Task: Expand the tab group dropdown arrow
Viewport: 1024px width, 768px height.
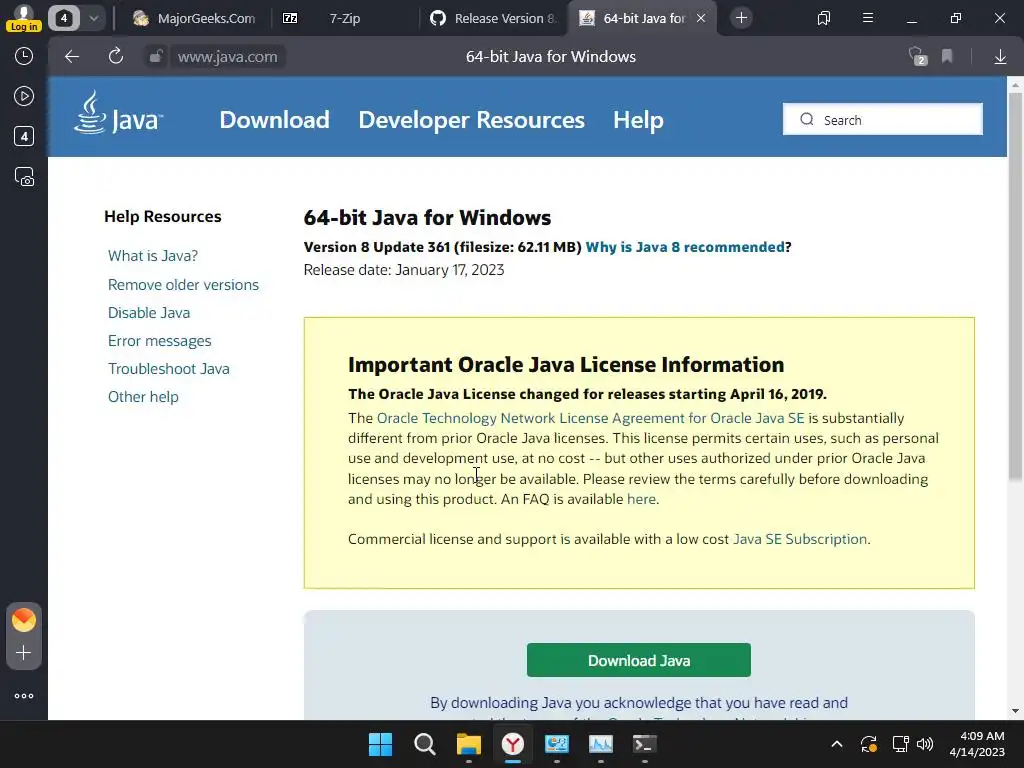Action: point(94,18)
